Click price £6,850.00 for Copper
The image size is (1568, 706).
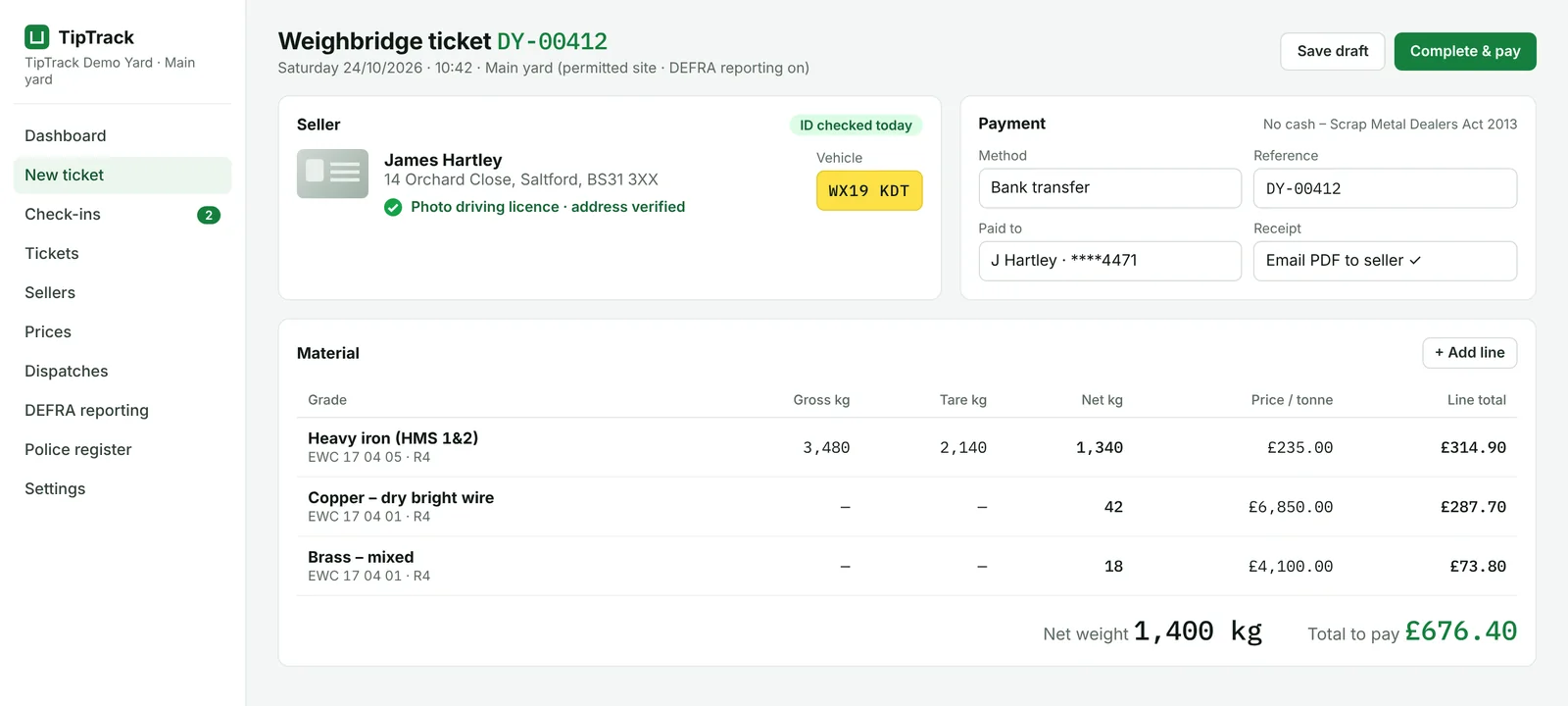pos(1291,507)
